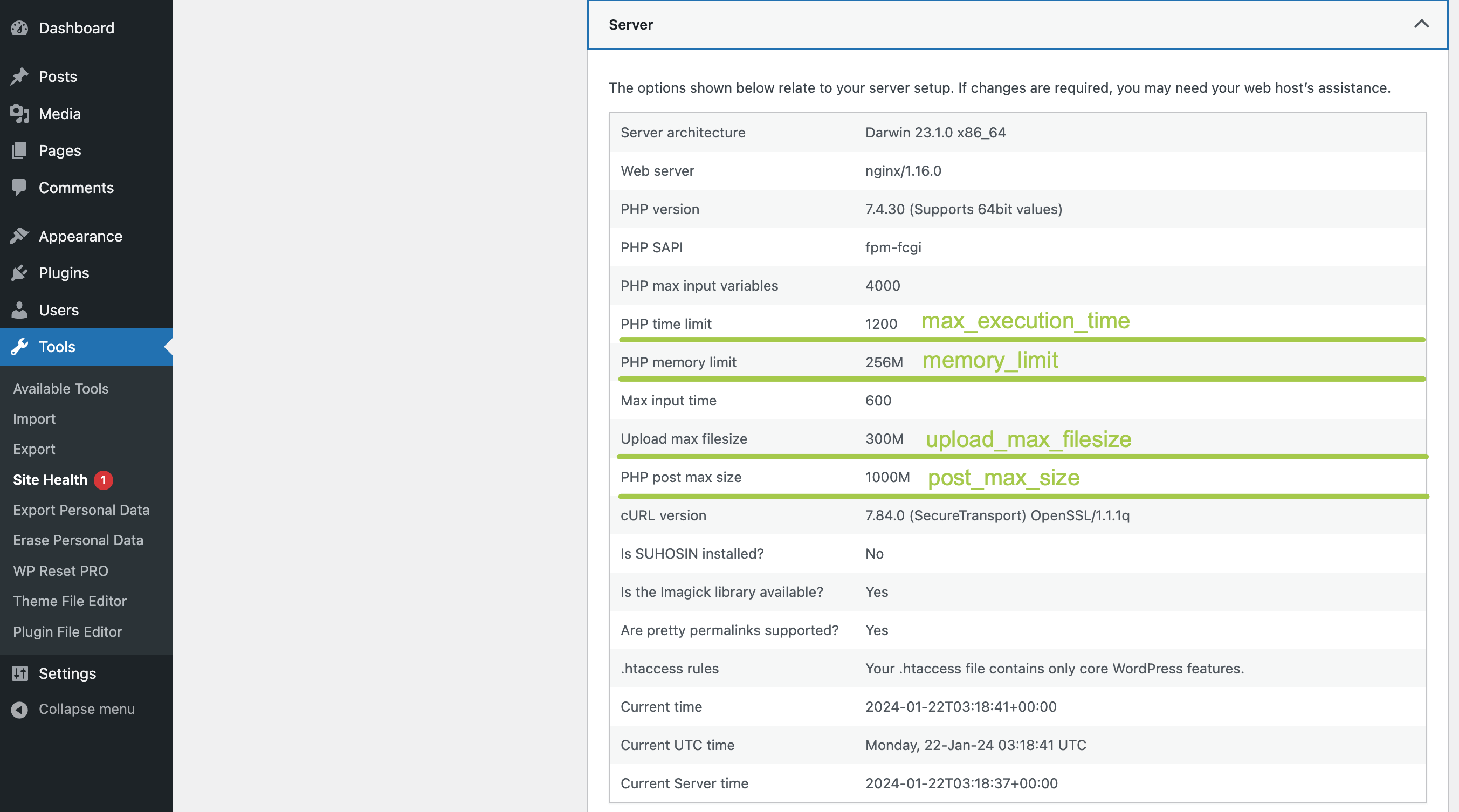Open the Theme File Editor
Viewport: 1459px width, 812px height.
pyautogui.click(x=70, y=601)
